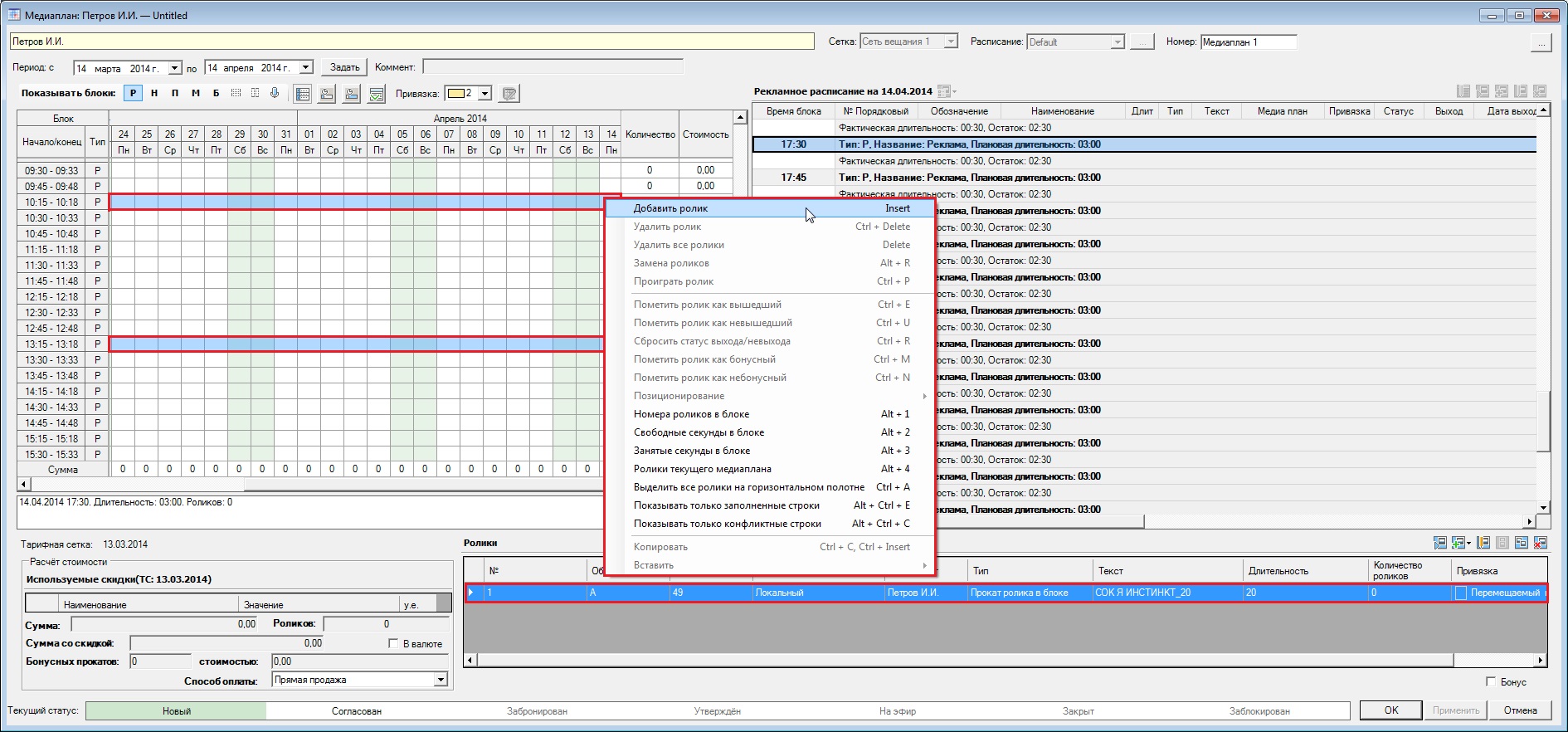Click the table list view icon beside microphone
1568x732 pixels.
pos(303,94)
